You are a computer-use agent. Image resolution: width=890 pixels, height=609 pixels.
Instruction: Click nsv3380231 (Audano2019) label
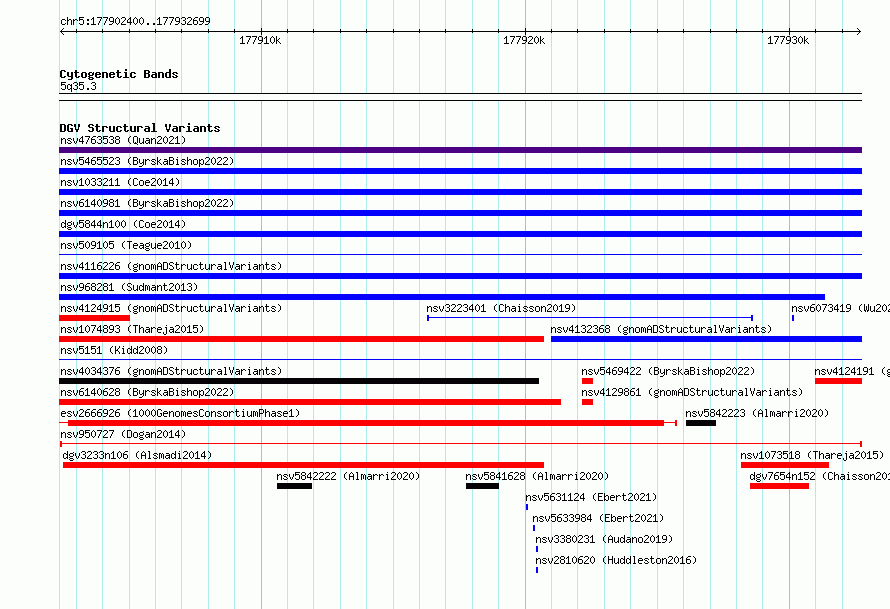pyautogui.click(x=604, y=539)
